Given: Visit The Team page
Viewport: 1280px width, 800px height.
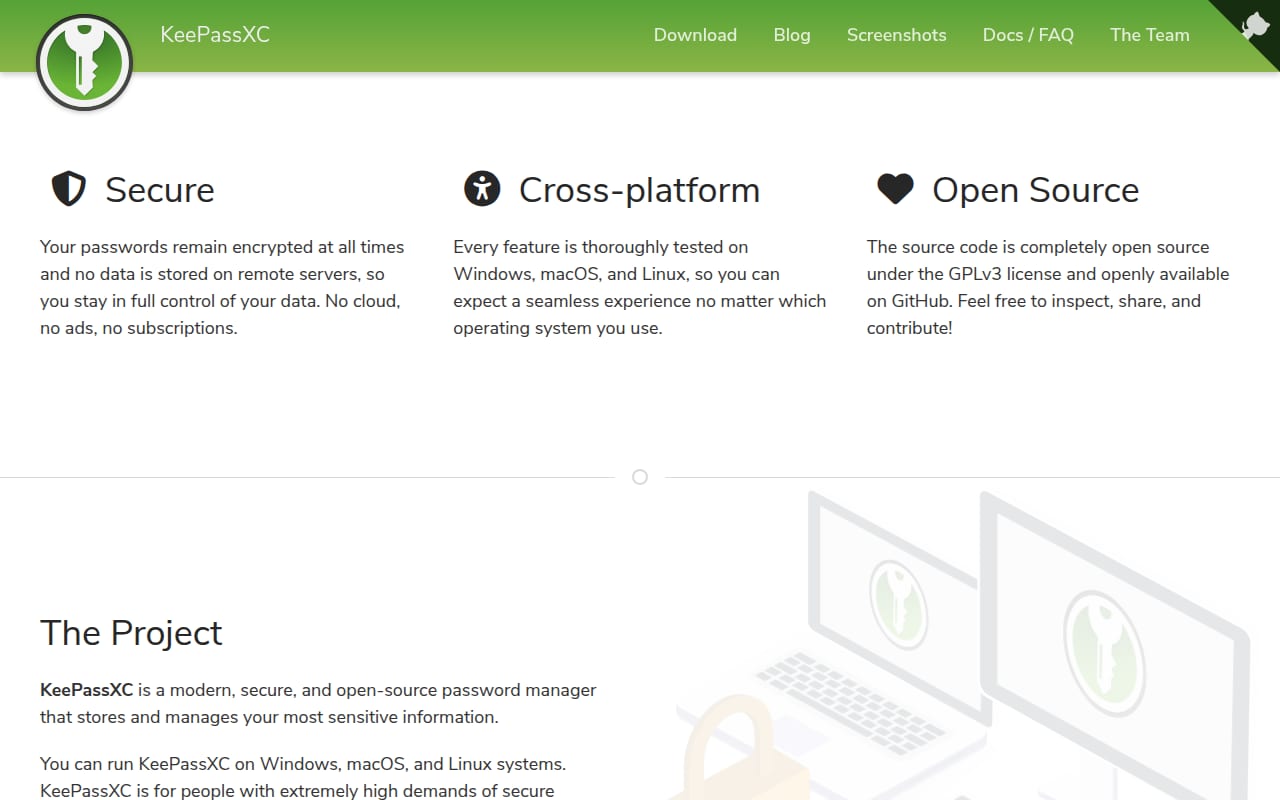Looking at the screenshot, I should pos(1150,35).
